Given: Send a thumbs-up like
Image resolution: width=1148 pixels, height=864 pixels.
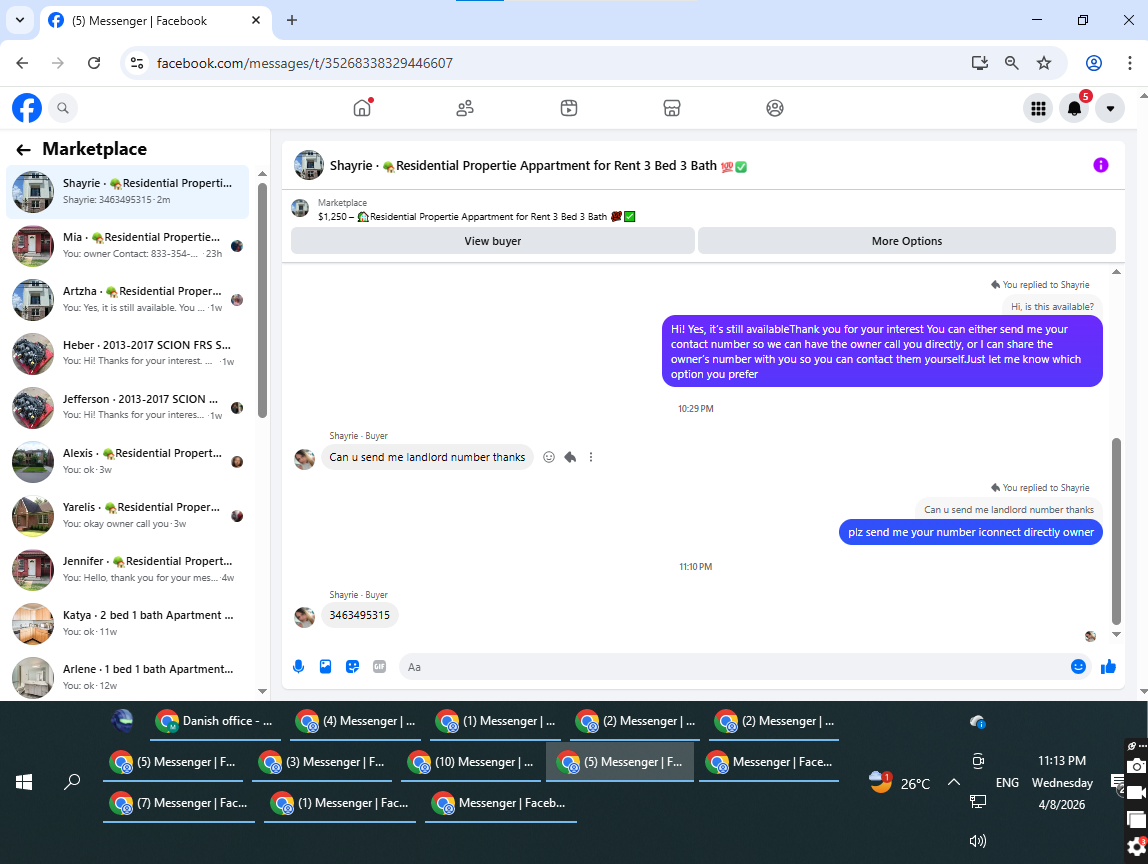Looking at the screenshot, I should (x=1108, y=666).
